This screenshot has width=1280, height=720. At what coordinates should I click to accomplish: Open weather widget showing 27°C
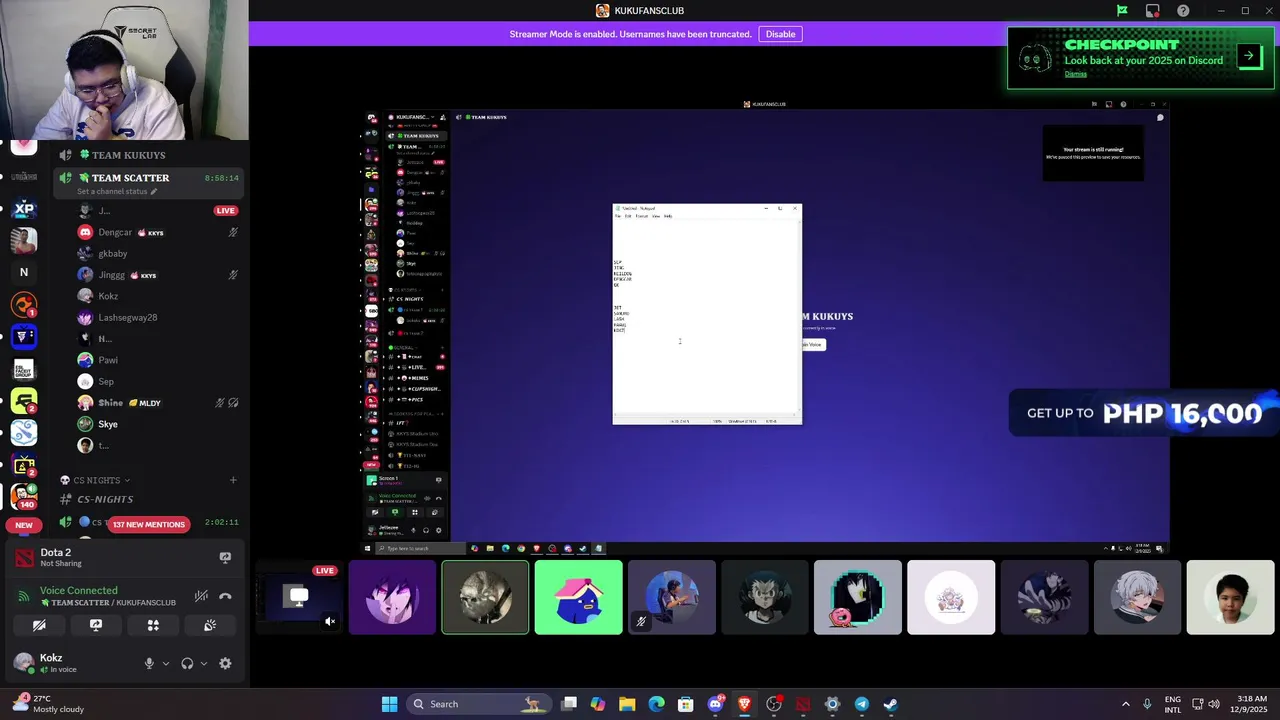coord(48,704)
